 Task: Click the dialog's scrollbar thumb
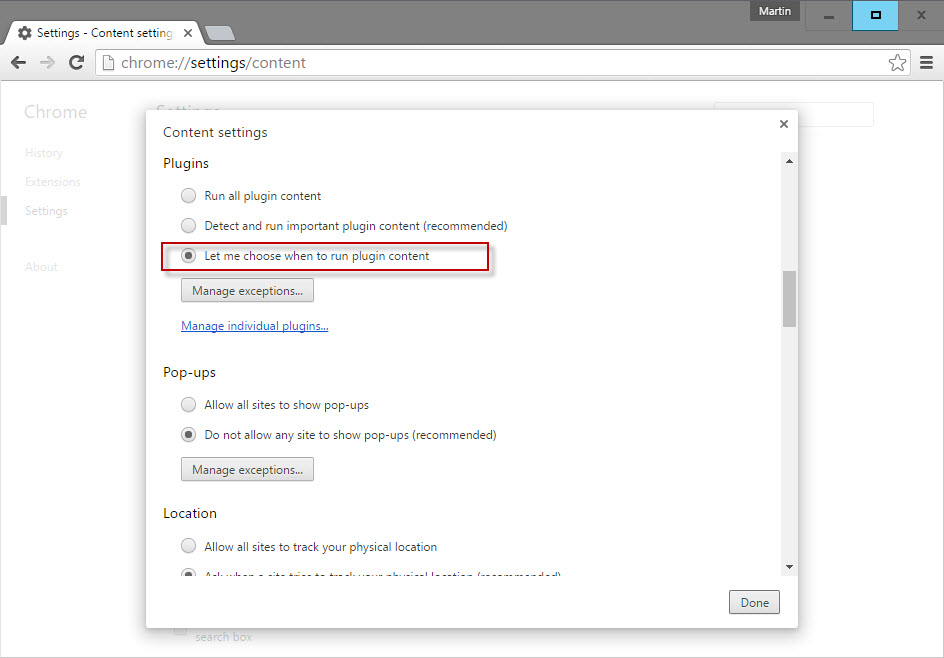(789, 299)
